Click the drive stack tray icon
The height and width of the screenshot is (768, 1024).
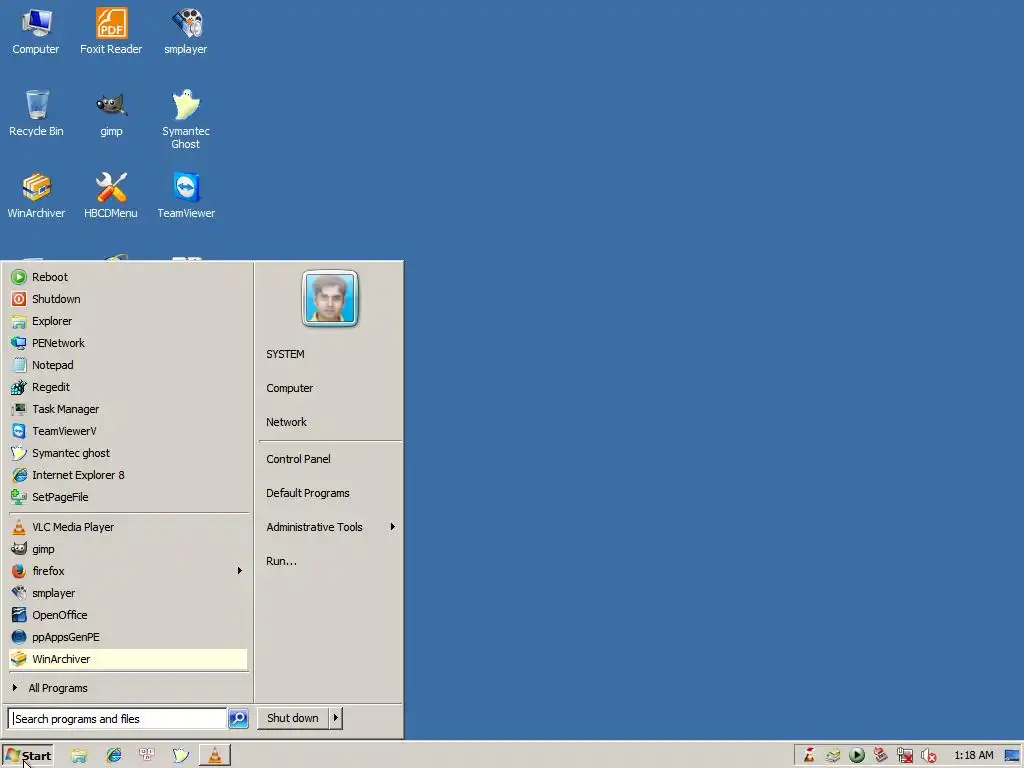point(833,756)
